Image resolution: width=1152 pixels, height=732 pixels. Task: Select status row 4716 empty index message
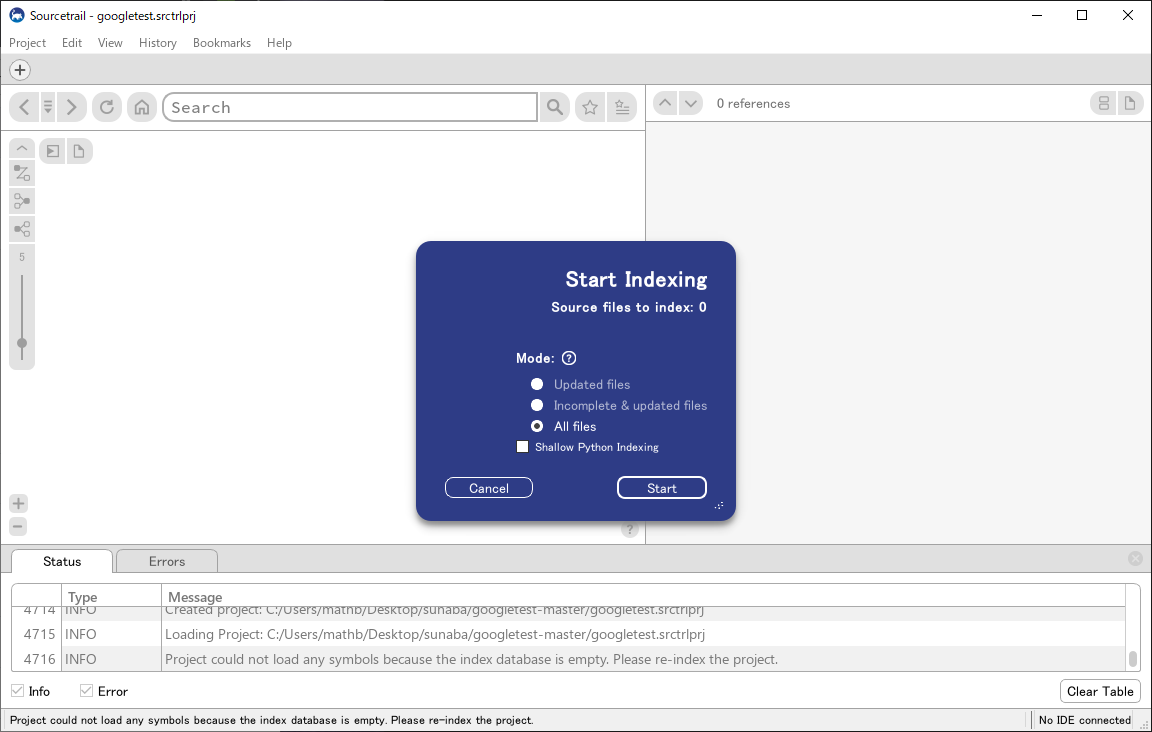(x=569, y=659)
